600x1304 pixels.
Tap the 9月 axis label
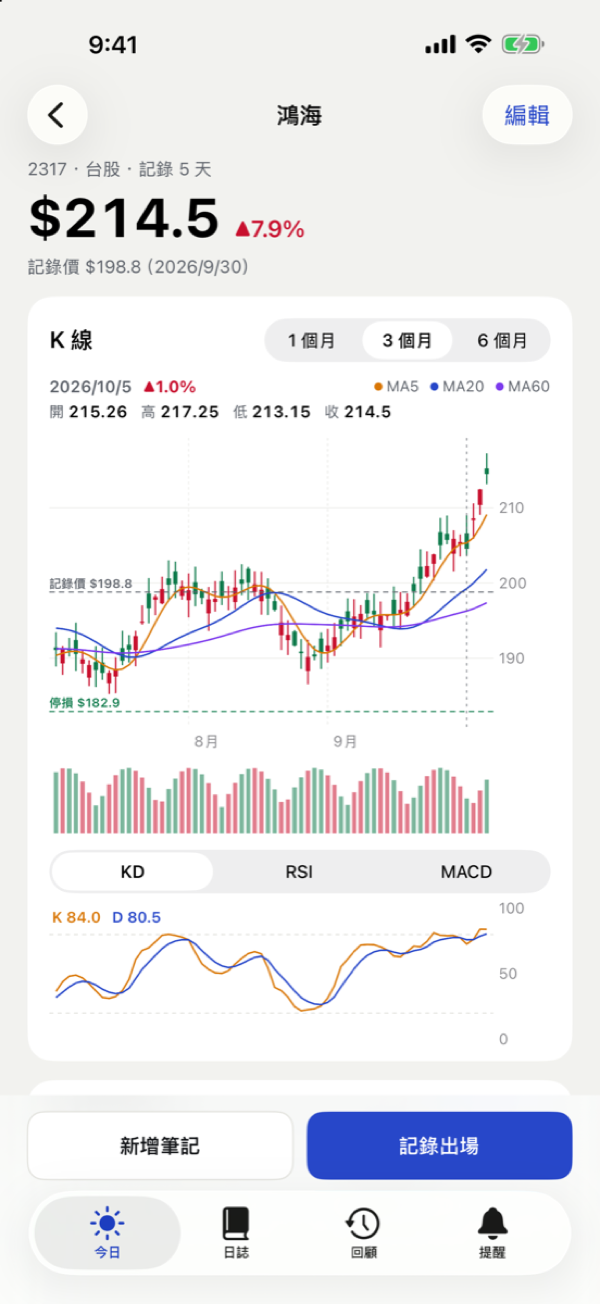345,741
